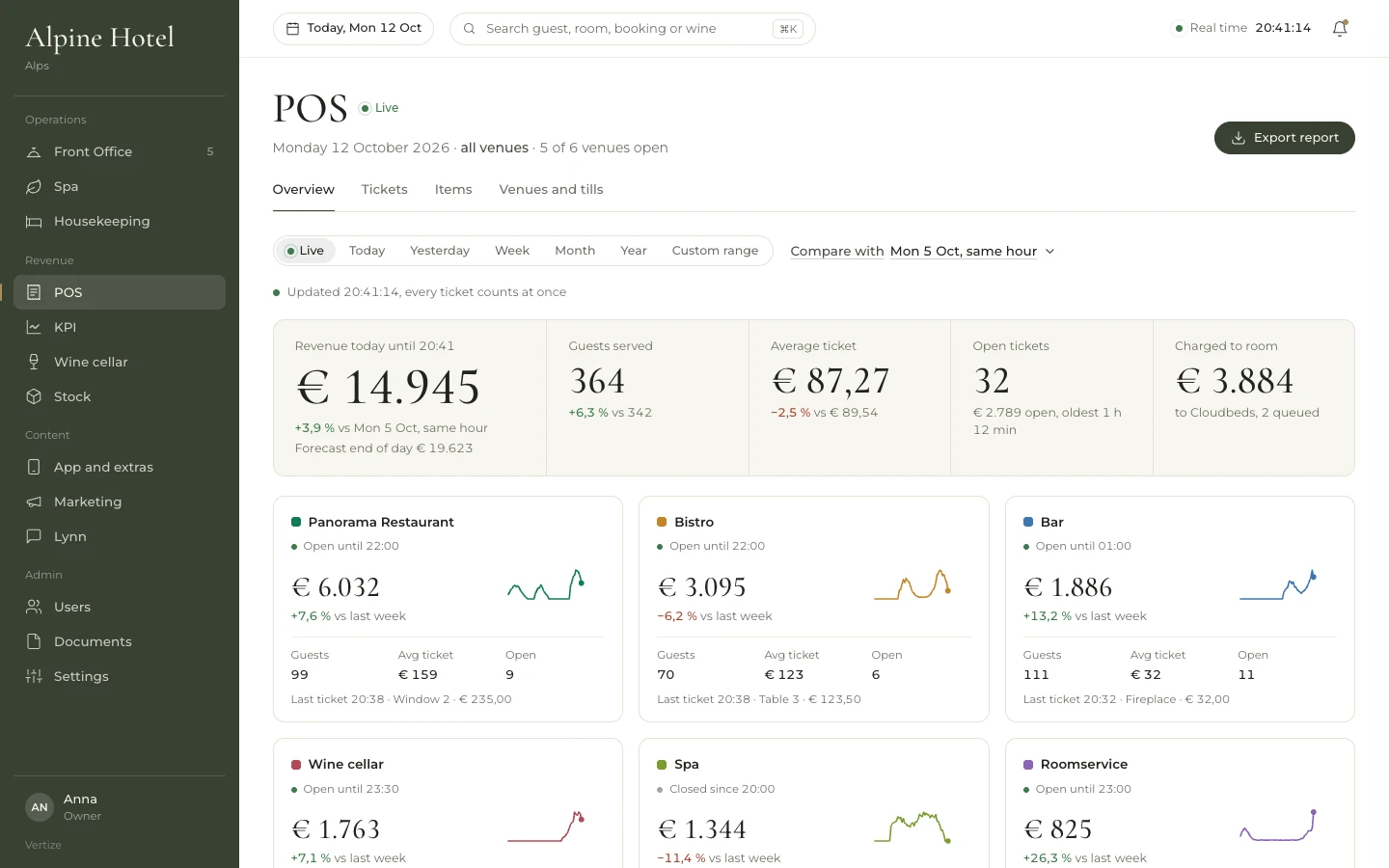Click the calendar icon in date button
Image resolution: width=1389 pixels, height=868 pixels.
292,29
